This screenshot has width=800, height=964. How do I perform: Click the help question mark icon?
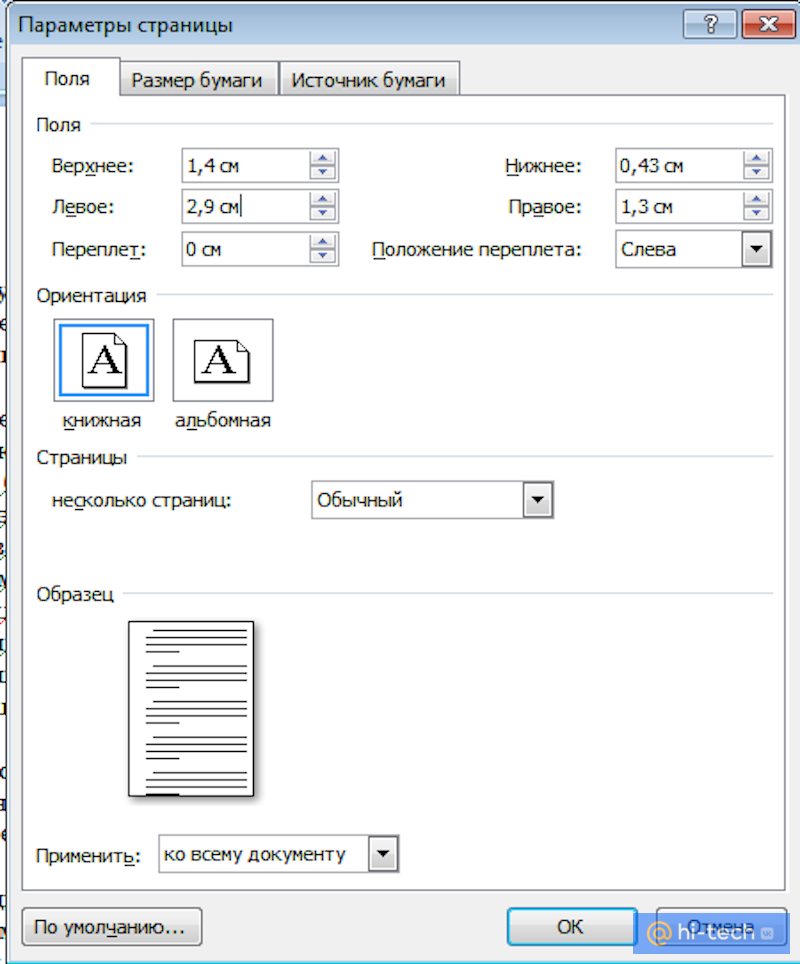(710, 24)
